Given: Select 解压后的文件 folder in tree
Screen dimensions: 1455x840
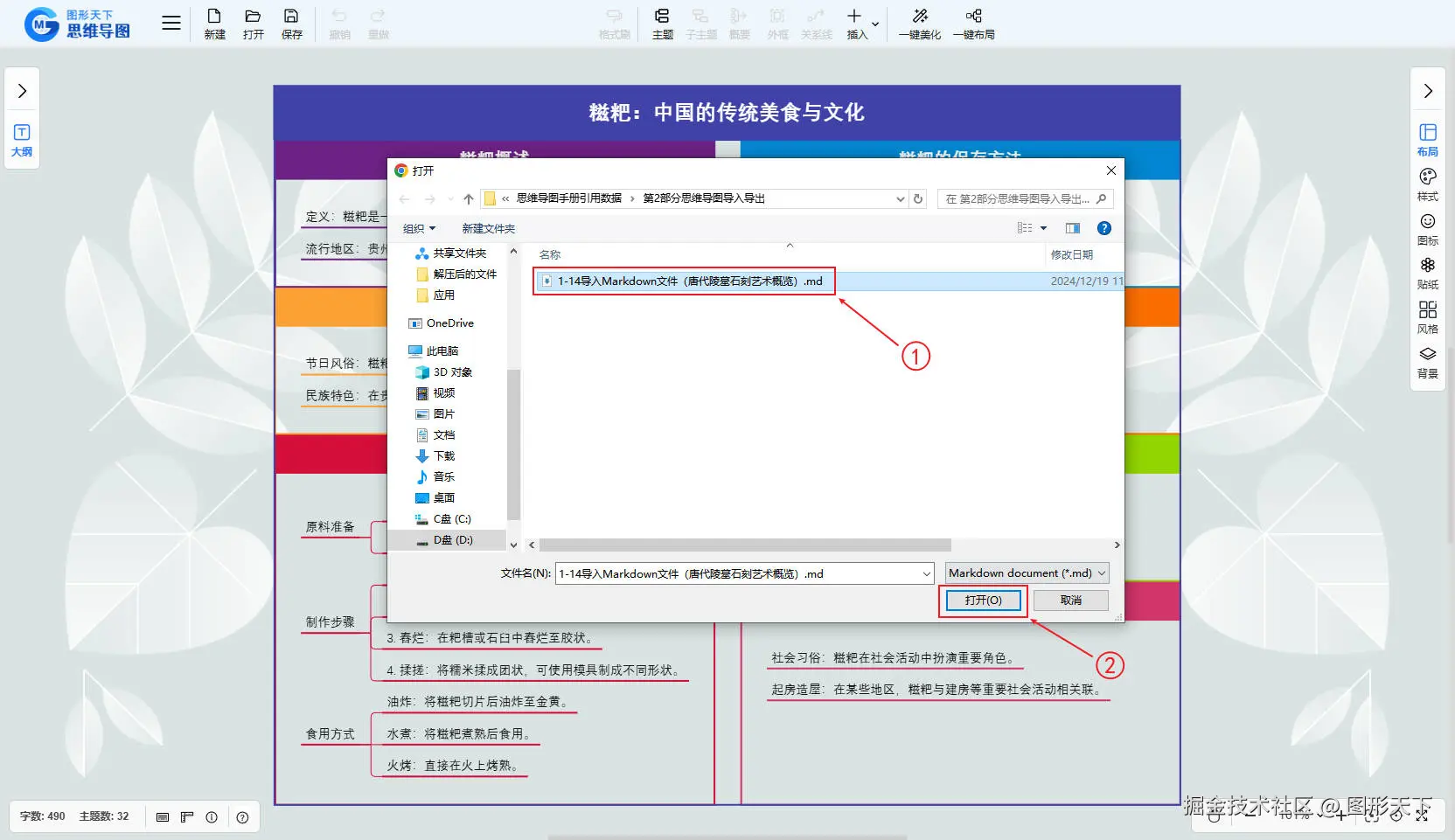Looking at the screenshot, I should (464, 274).
